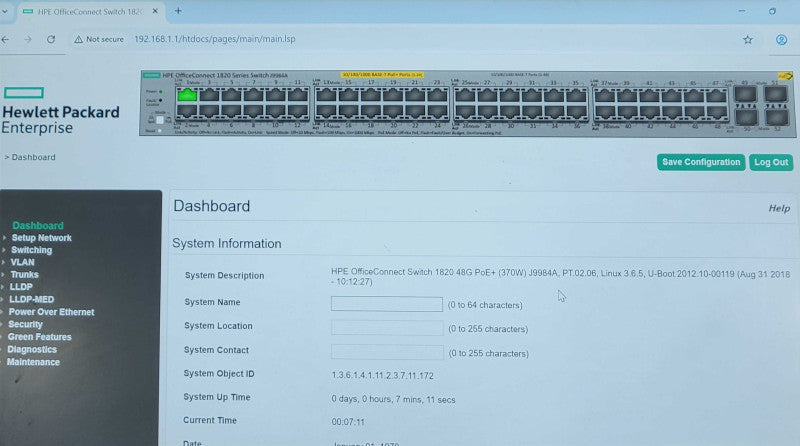Expand the Power Over Ethernet menu
Screen dimensions: 800x446
tap(52, 312)
